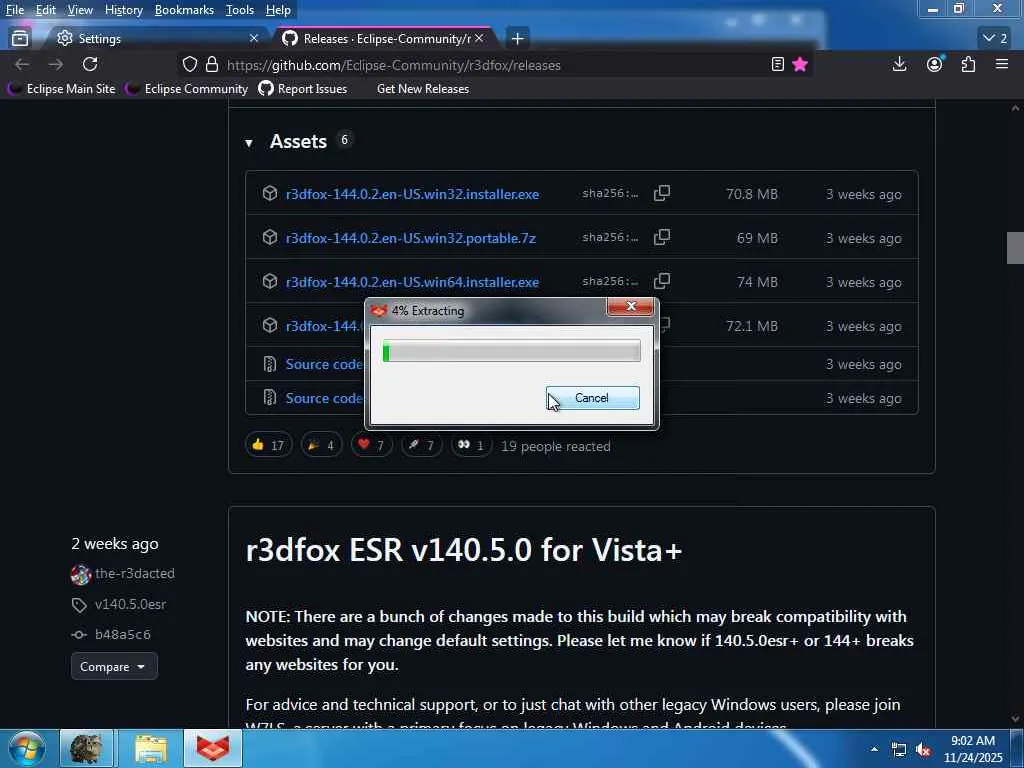The image size is (1024, 768).
Task: Click the github.com URL address bar
Action: click(x=393, y=65)
